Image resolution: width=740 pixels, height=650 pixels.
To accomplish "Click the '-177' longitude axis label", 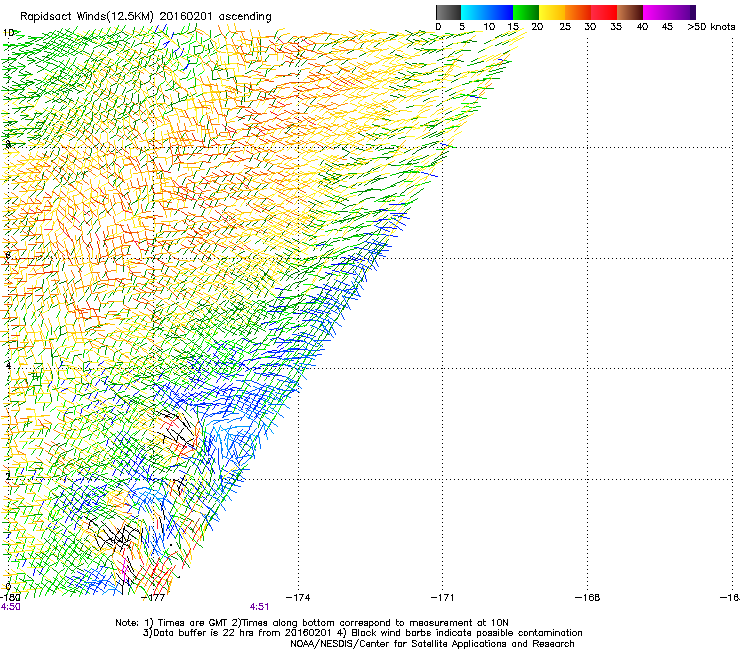I will click(x=153, y=598).
